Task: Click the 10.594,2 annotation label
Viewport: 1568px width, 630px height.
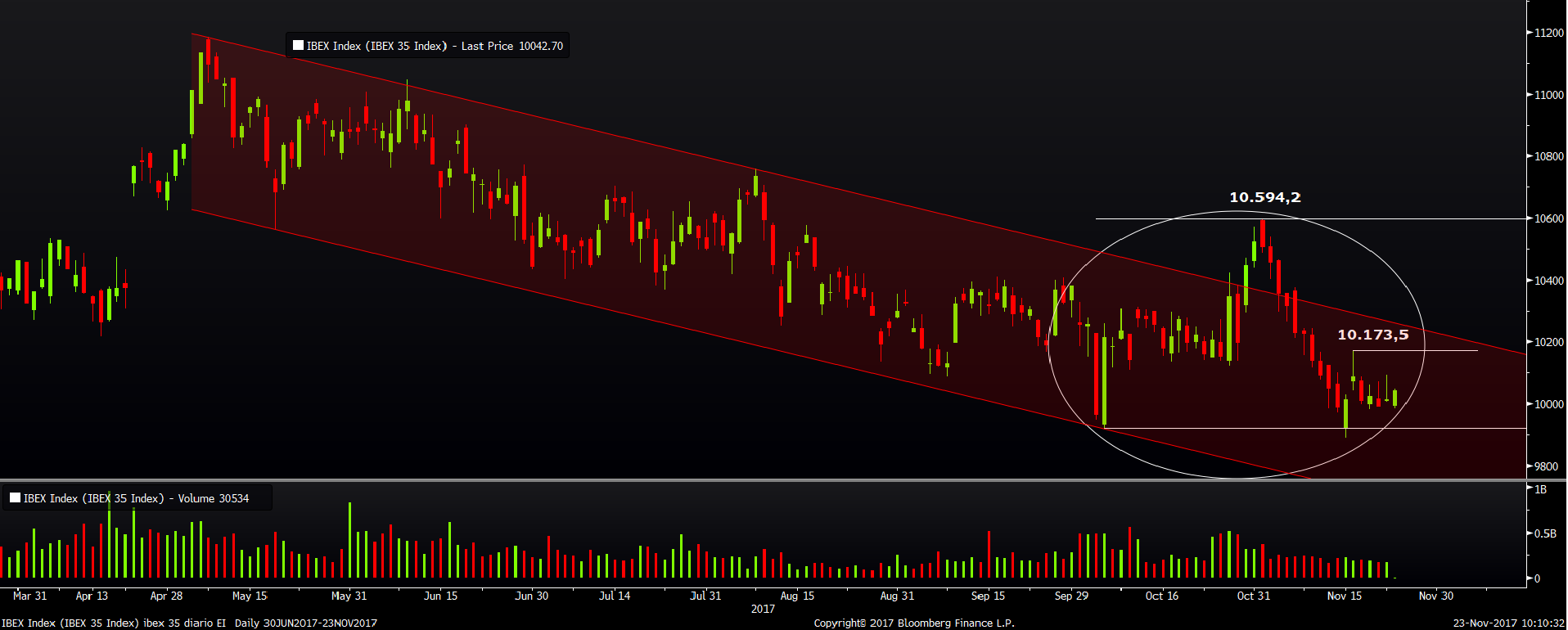Action: (1265, 197)
